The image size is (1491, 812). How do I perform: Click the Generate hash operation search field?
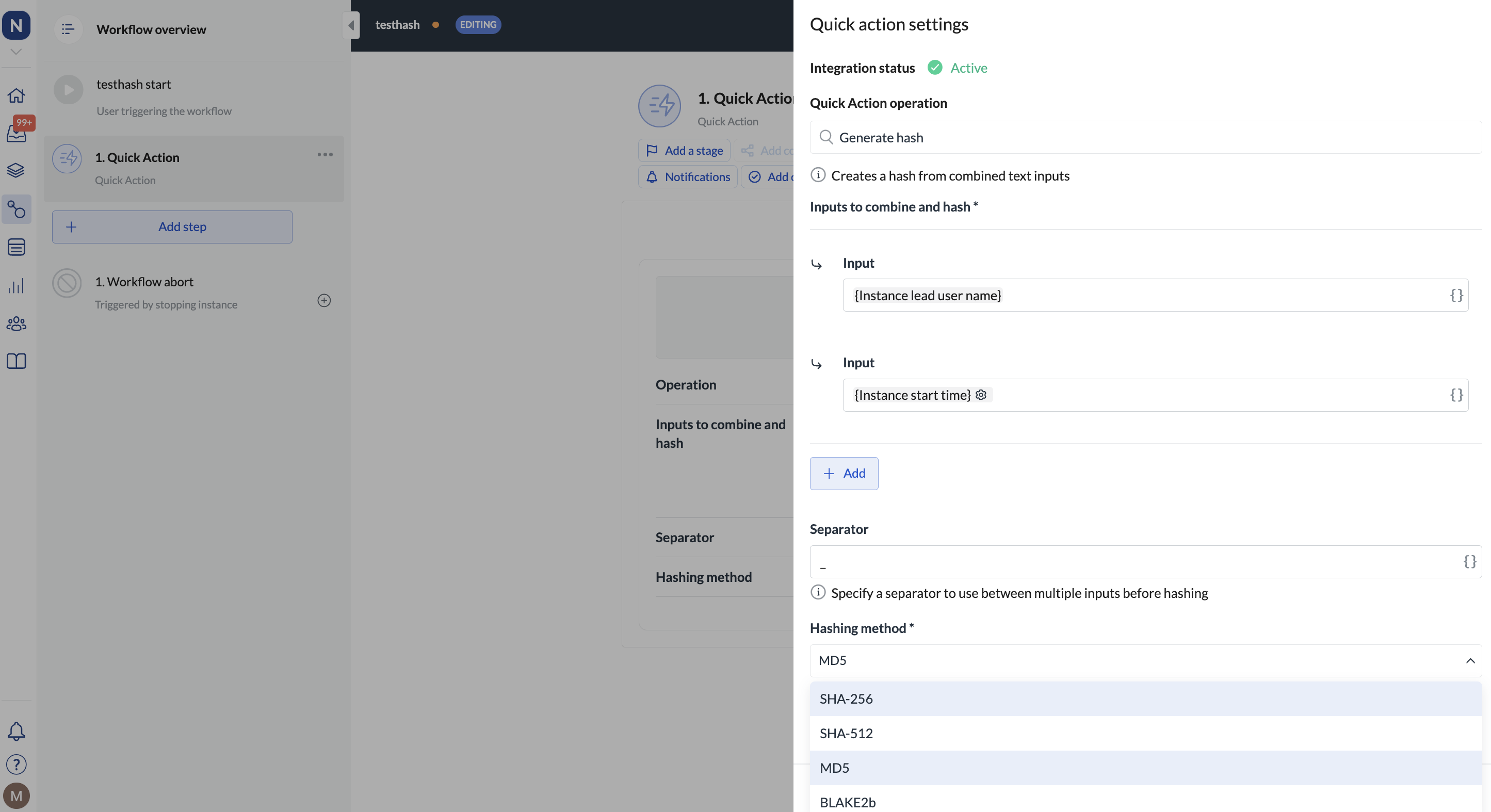click(x=1145, y=137)
